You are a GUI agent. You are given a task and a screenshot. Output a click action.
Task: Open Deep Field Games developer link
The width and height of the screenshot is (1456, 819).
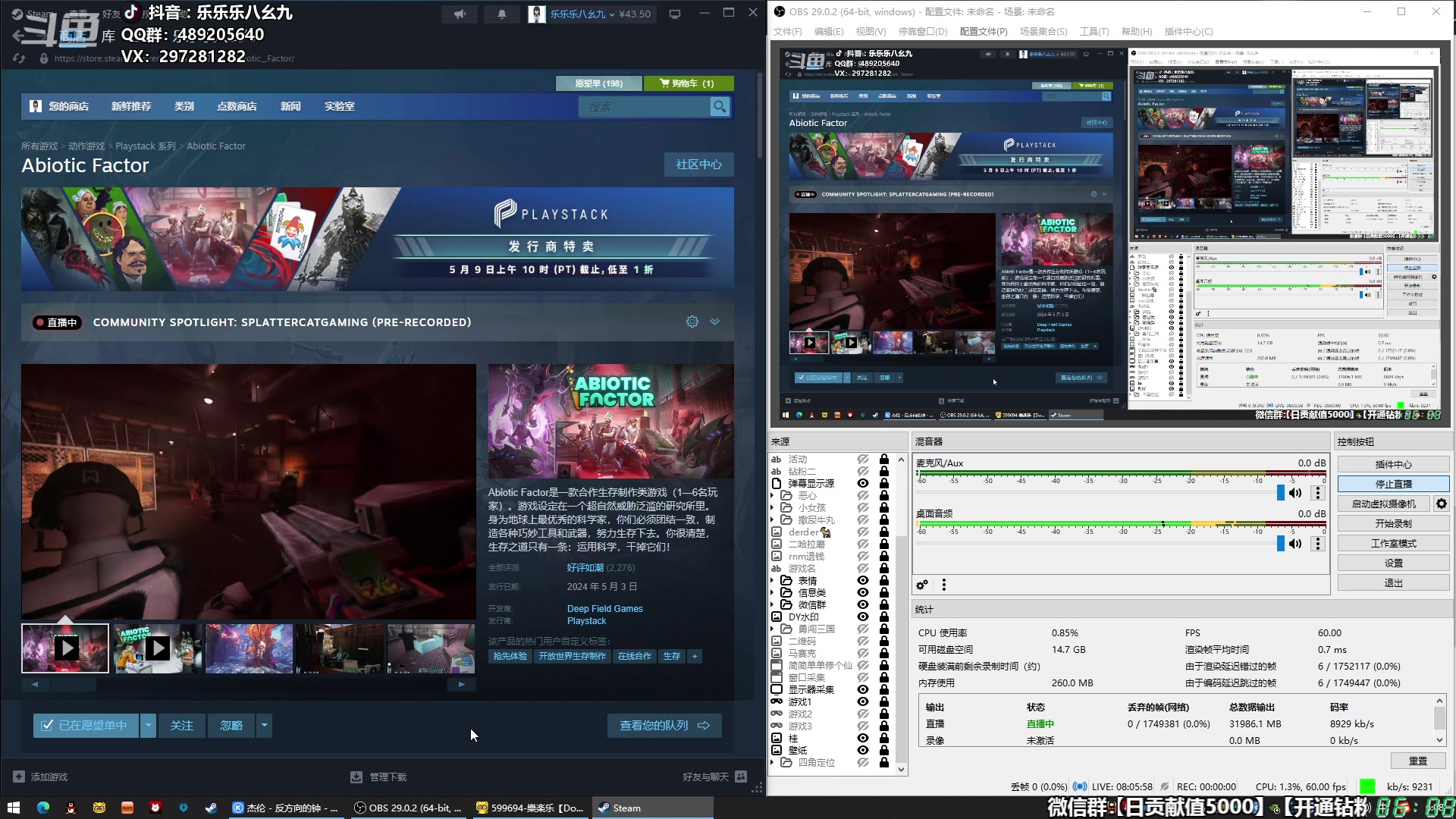click(605, 609)
